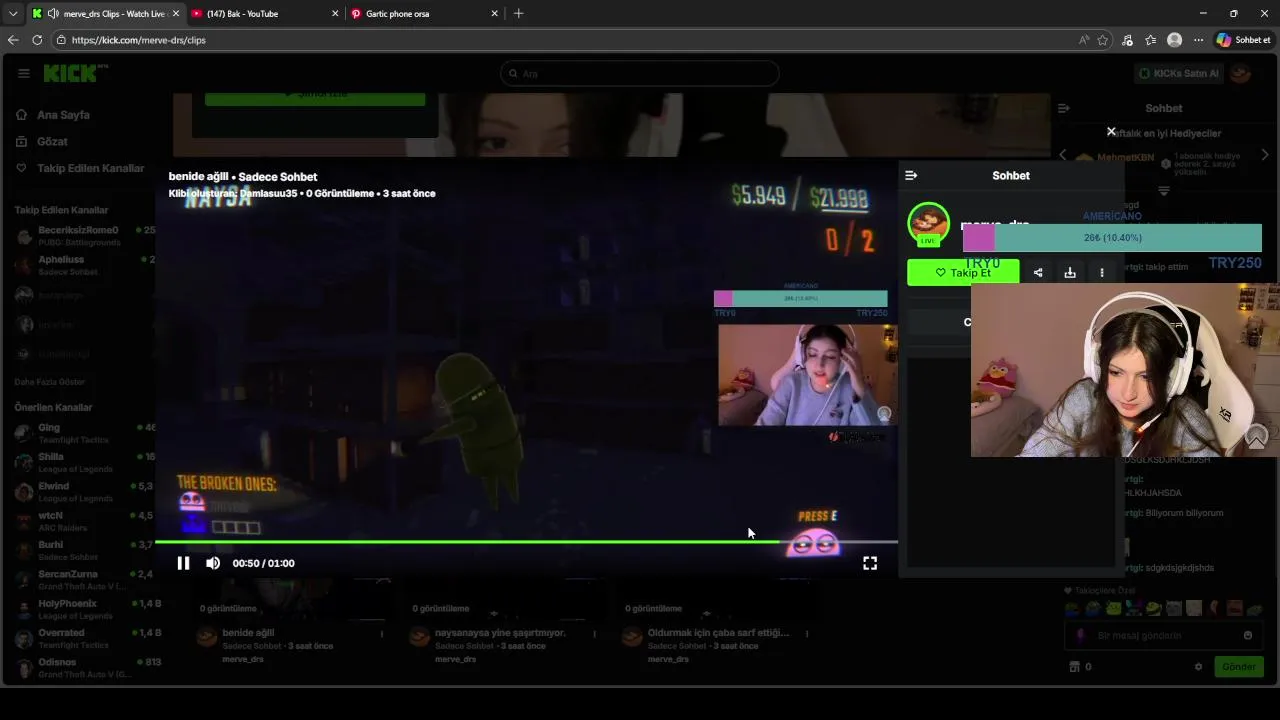Open wtcN recommended channel

click(85, 521)
